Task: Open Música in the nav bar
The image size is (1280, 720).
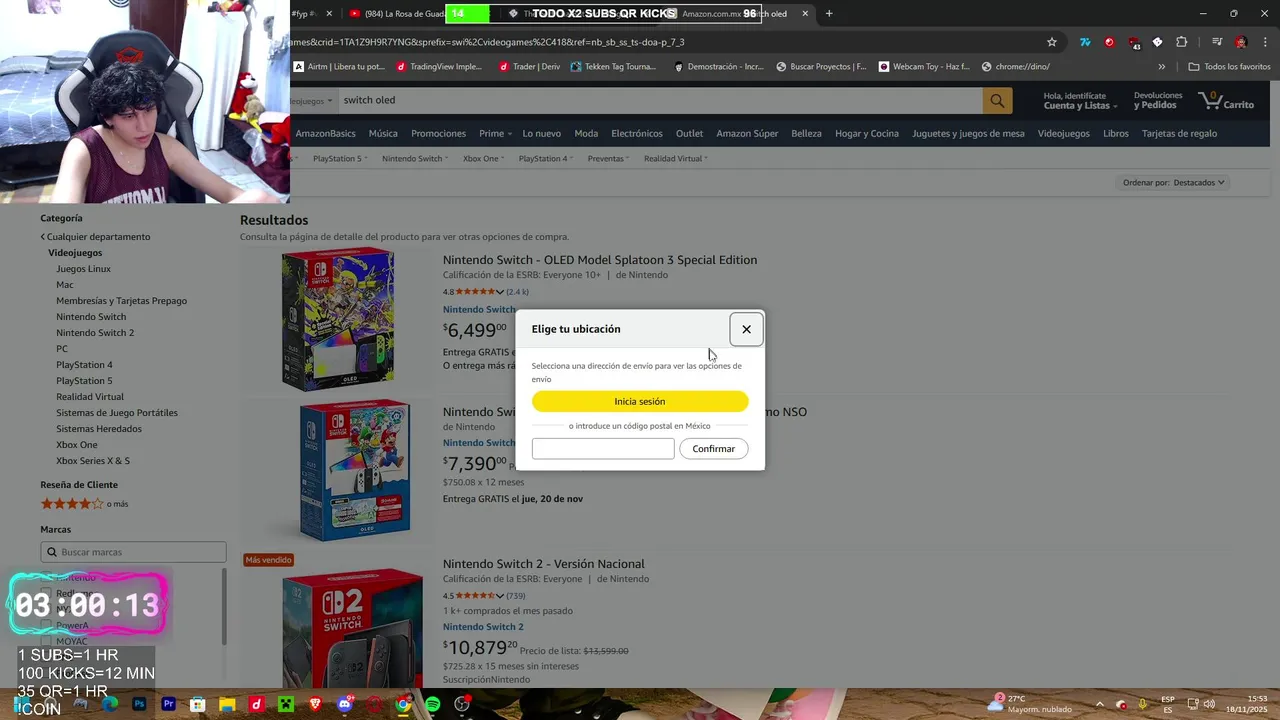Action: pyautogui.click(x=383, y=133)
